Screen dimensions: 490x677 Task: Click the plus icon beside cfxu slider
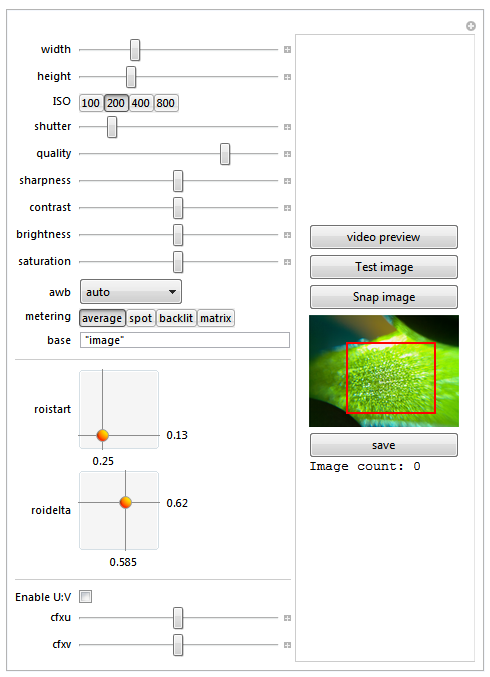click(x=287, y=618)
